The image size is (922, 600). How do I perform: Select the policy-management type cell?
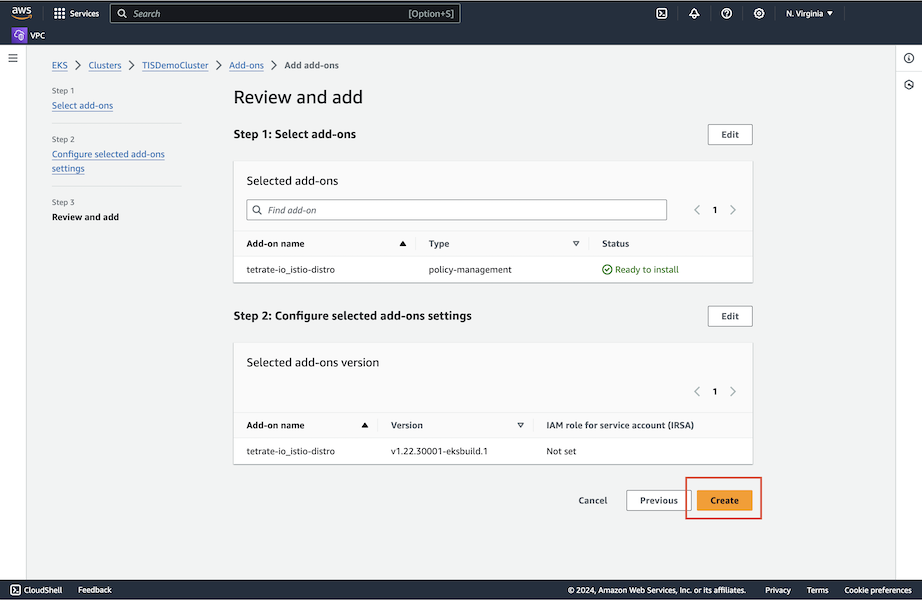click(470, 269)
